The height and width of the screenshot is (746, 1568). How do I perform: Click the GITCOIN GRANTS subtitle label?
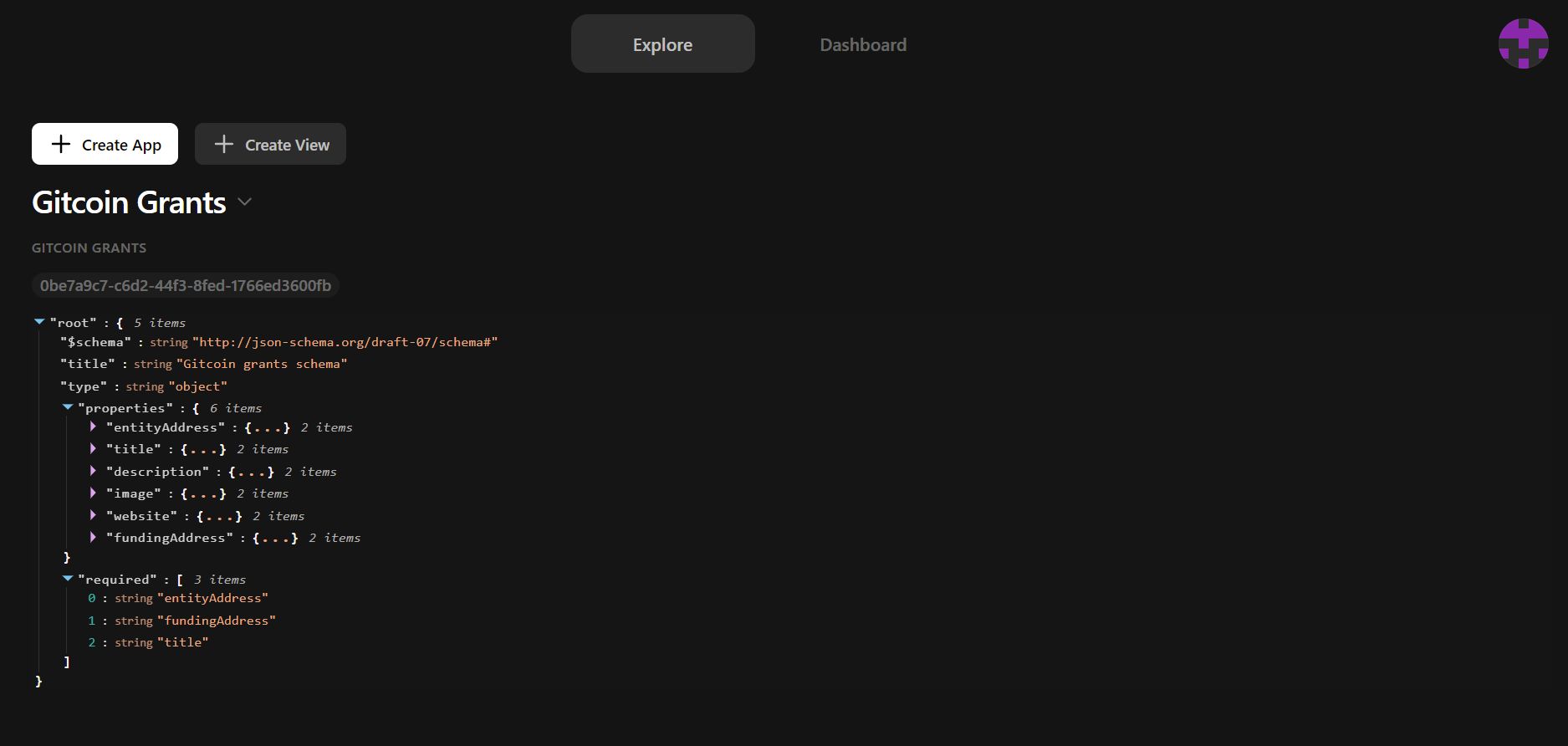tap(89, 248)
